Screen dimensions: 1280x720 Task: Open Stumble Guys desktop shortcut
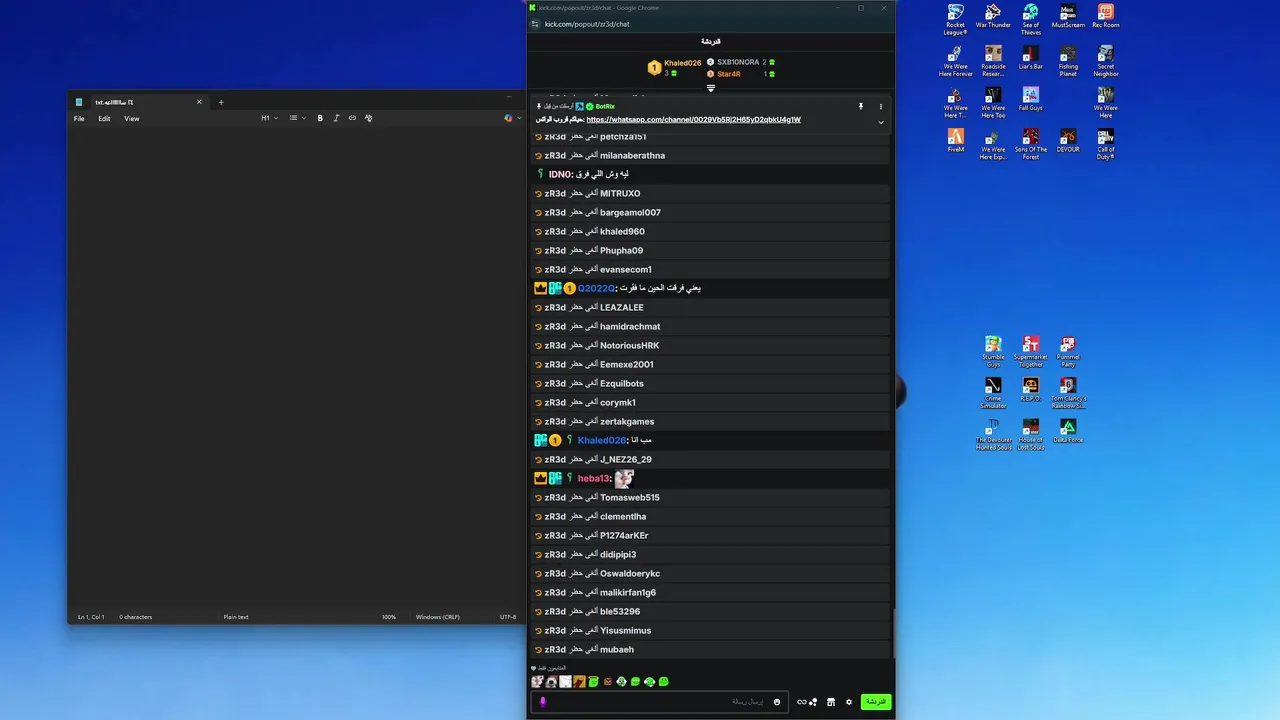coord(993,352)
